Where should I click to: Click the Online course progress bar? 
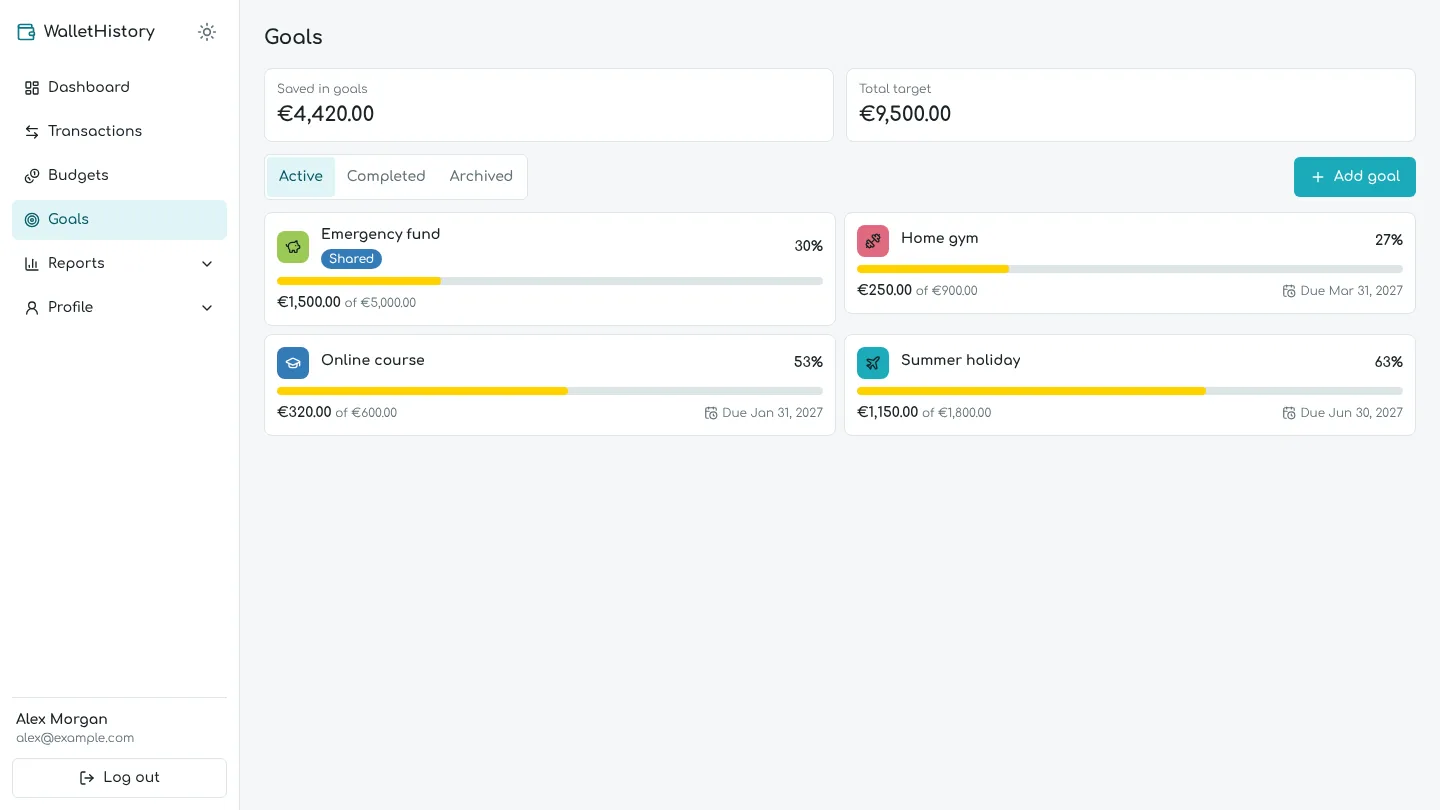pyautogui.click(x=550, y=391)
